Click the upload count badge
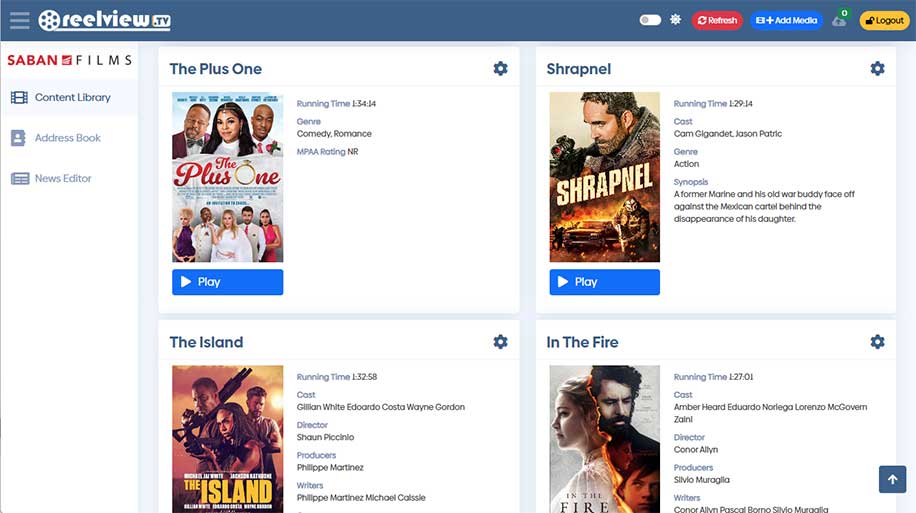Screen dimensions: 916x513 (844, 13)
